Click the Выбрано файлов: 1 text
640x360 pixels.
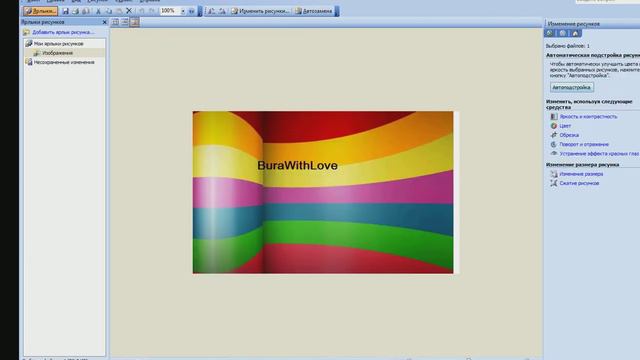[x=567, y=46]
